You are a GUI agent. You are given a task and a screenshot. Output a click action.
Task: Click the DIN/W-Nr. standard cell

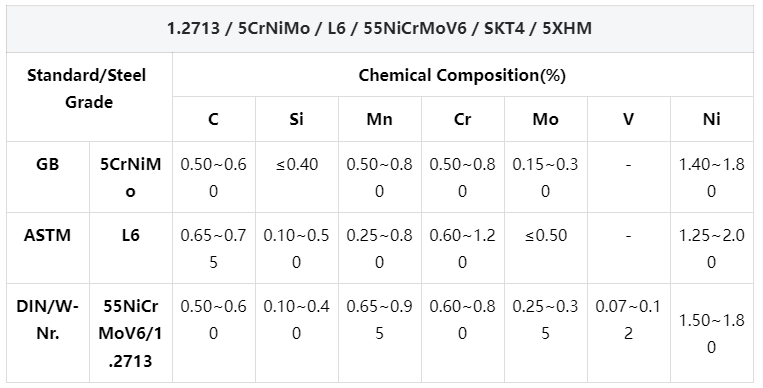pos(48,333)
